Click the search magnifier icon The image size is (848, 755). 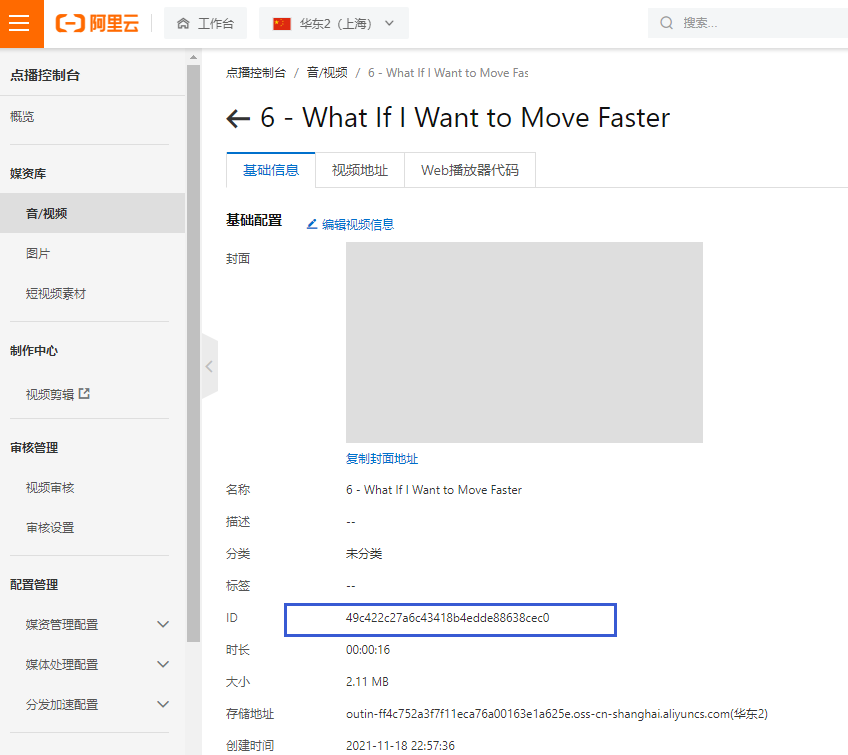[669, 22]
